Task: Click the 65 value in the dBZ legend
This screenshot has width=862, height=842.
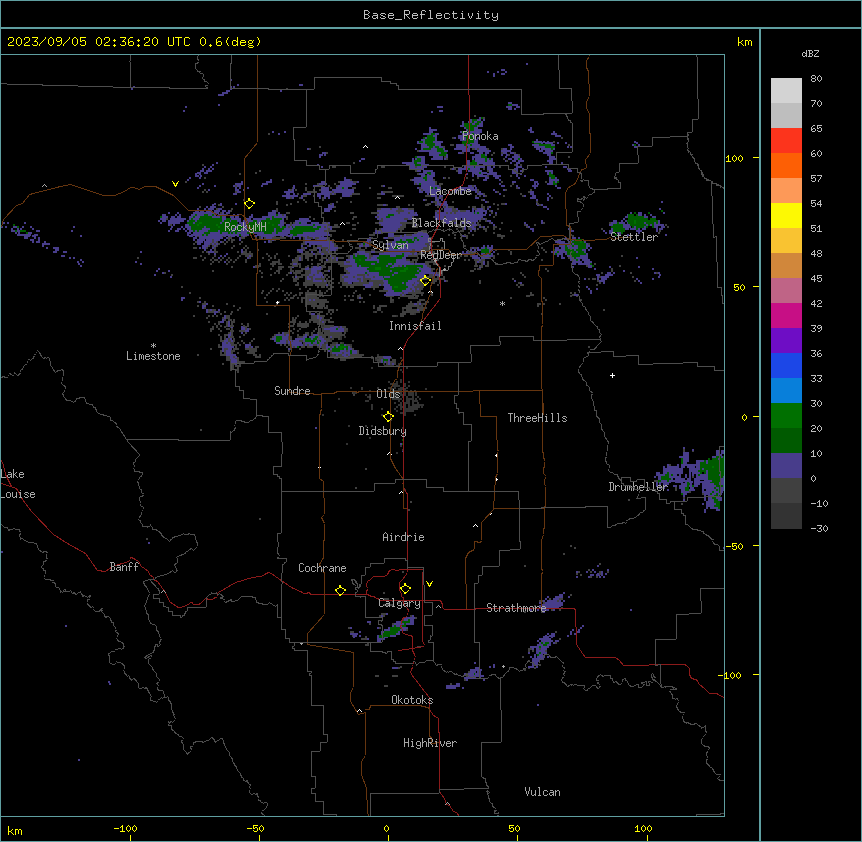Action: click(816, 129)
